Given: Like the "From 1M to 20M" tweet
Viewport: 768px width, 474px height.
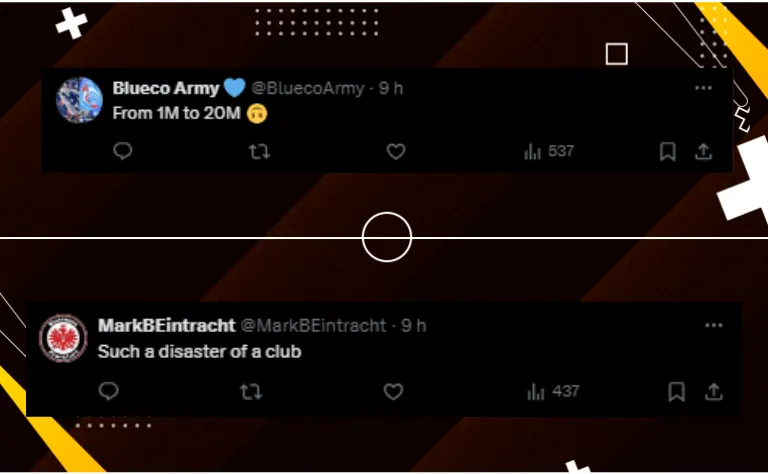Looking at the screenshot, I should [396, 151].
